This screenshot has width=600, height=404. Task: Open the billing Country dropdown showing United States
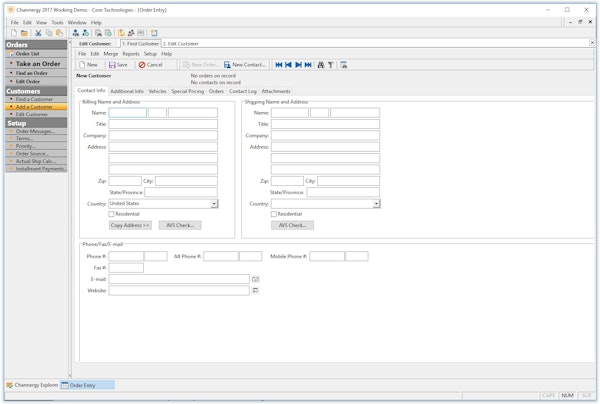(214, 204)
